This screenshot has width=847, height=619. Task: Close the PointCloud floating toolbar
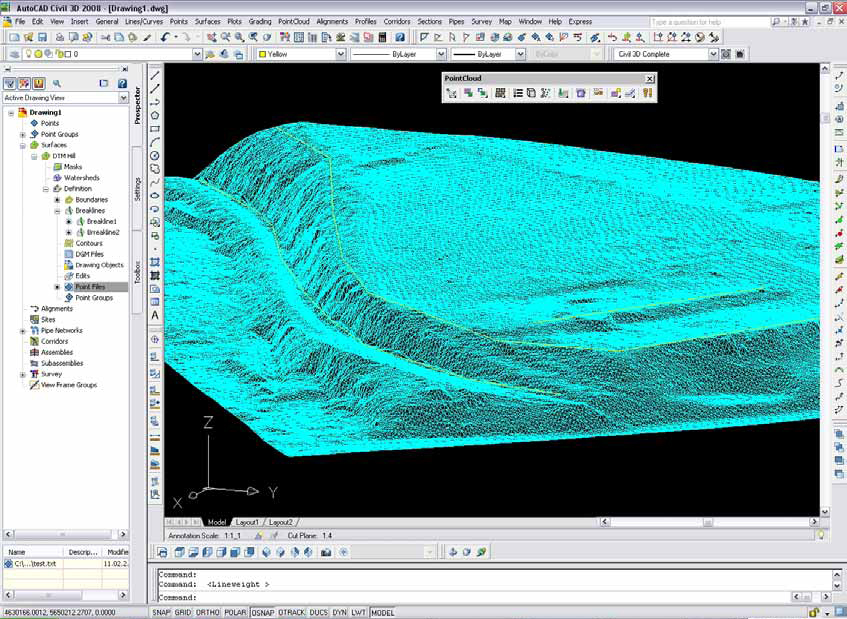(x=649, y=78)
